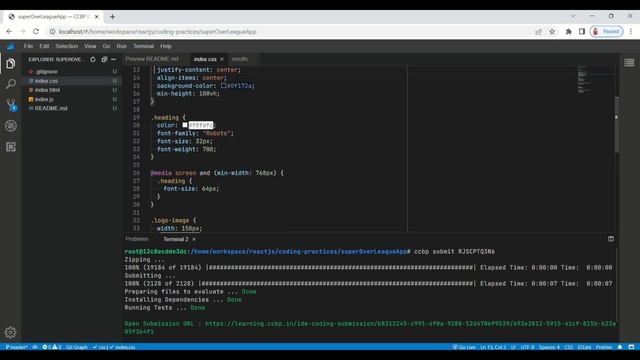Select index.css in the Explorer

click(x=71, y=81)
